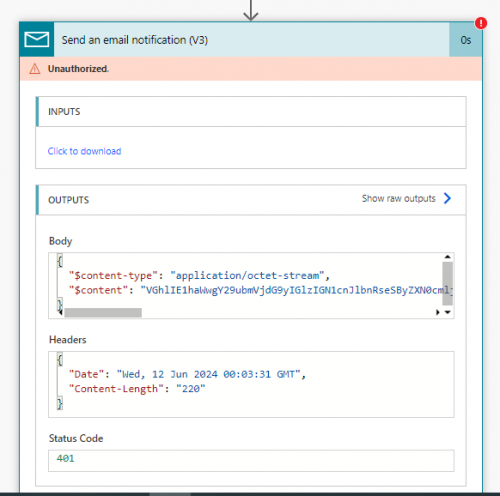
Task: Collapse the Send an email notification (V3) header
Action: click(x=252, y=40)
